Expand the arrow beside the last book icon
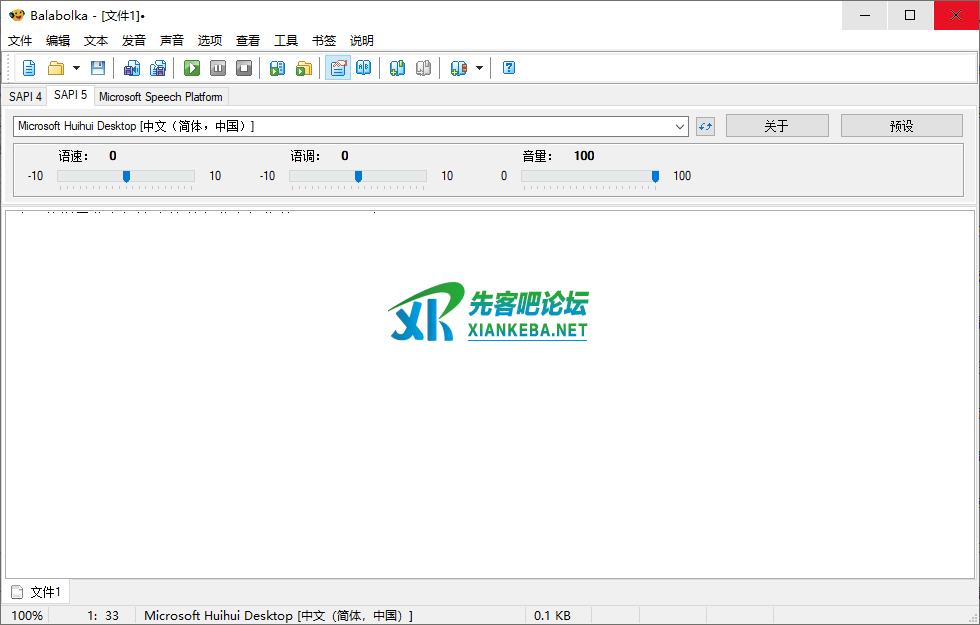Screen dimensions: 980x625 [x=479, y=68]
